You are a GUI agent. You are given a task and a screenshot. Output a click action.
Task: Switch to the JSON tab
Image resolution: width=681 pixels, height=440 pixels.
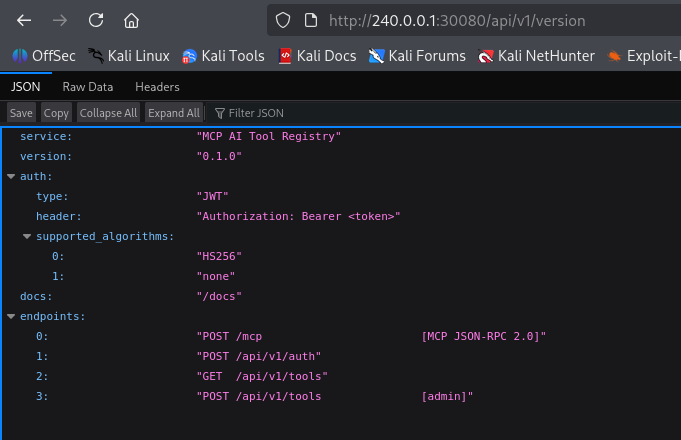[26, 87]
